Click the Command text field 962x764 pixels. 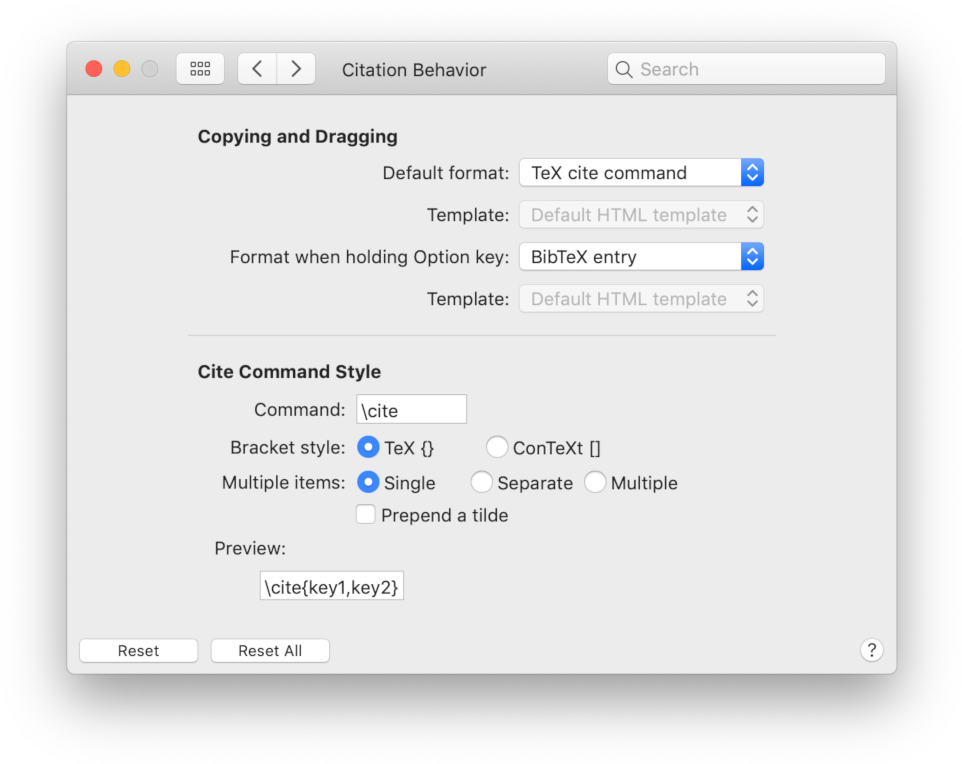[411, 410]
